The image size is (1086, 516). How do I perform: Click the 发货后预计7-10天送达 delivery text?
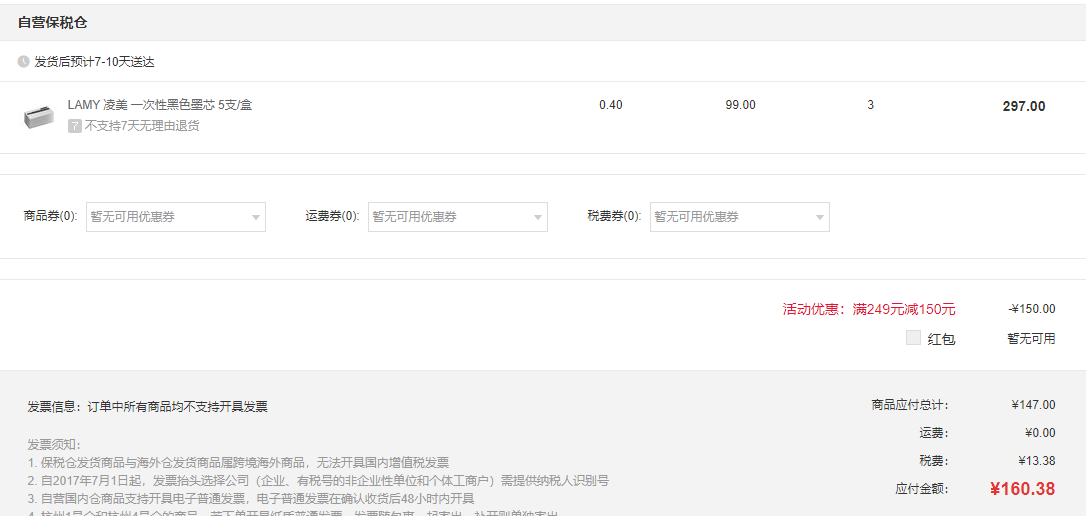point(94,62)
